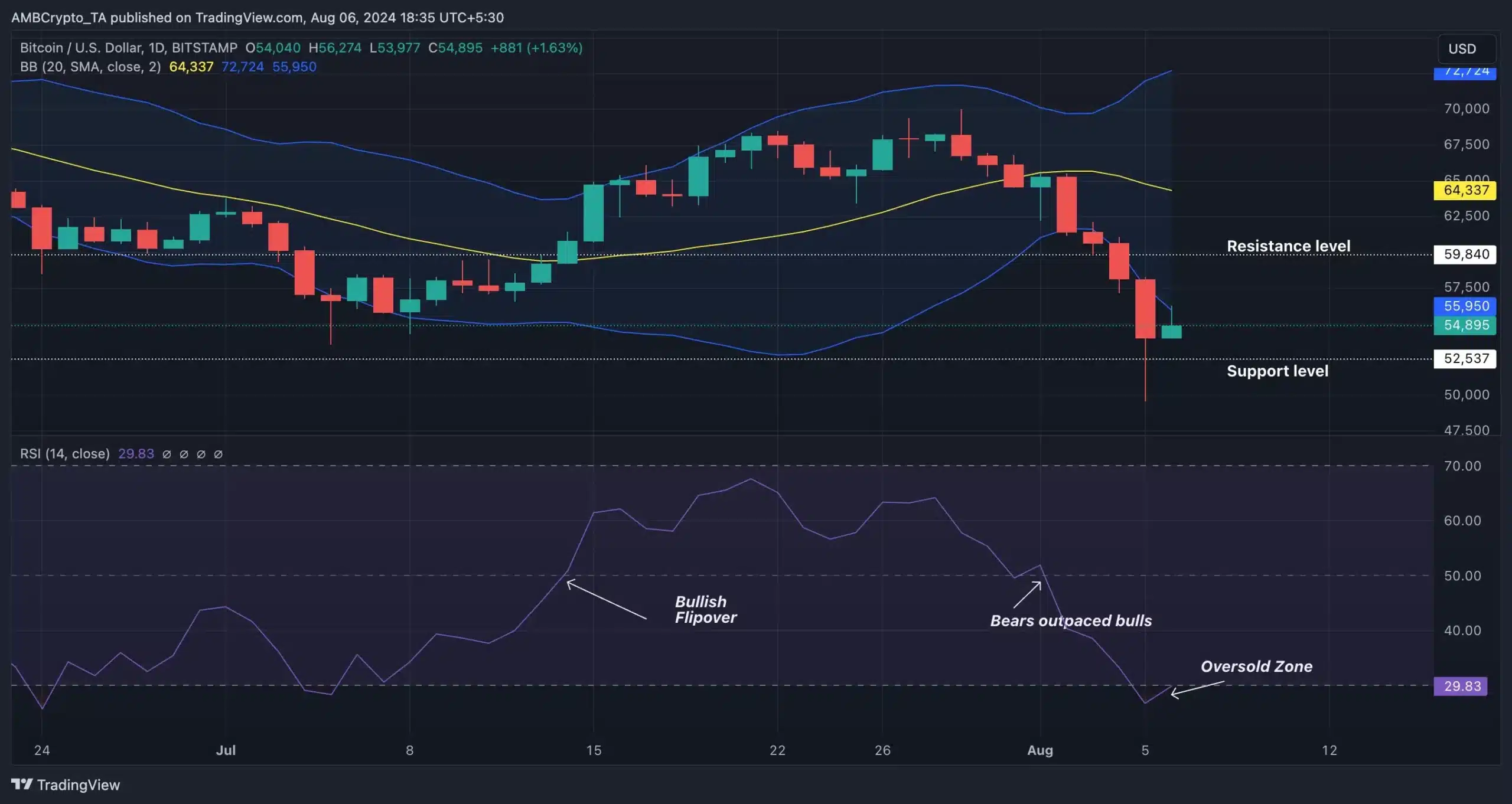Click the 50,000 price axis label
Image resolution: width=1512 pixels, height=804 pixels.
point(1467,394)
